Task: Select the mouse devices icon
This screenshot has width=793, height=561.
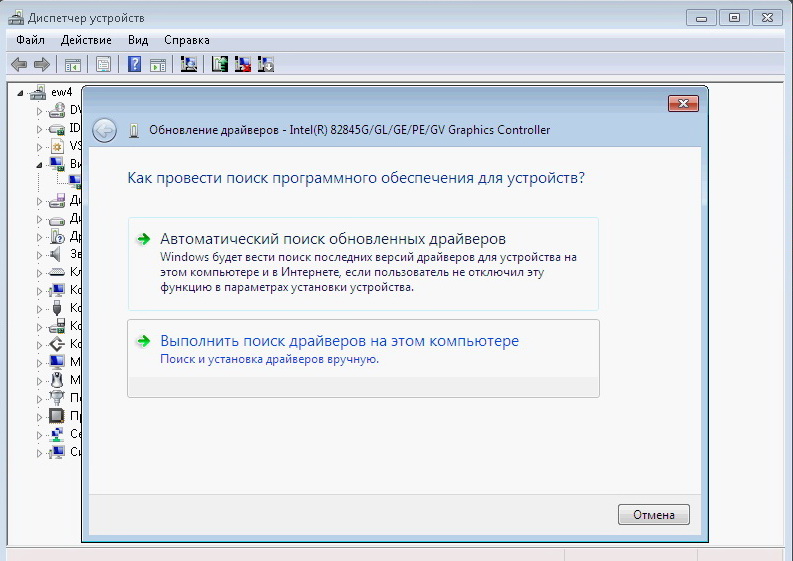Action: (x=57, y=379)
